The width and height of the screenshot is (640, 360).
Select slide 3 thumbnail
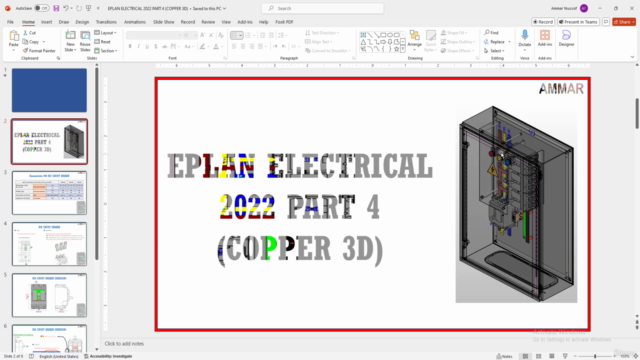pyautogui.click(x=49, y=193)
